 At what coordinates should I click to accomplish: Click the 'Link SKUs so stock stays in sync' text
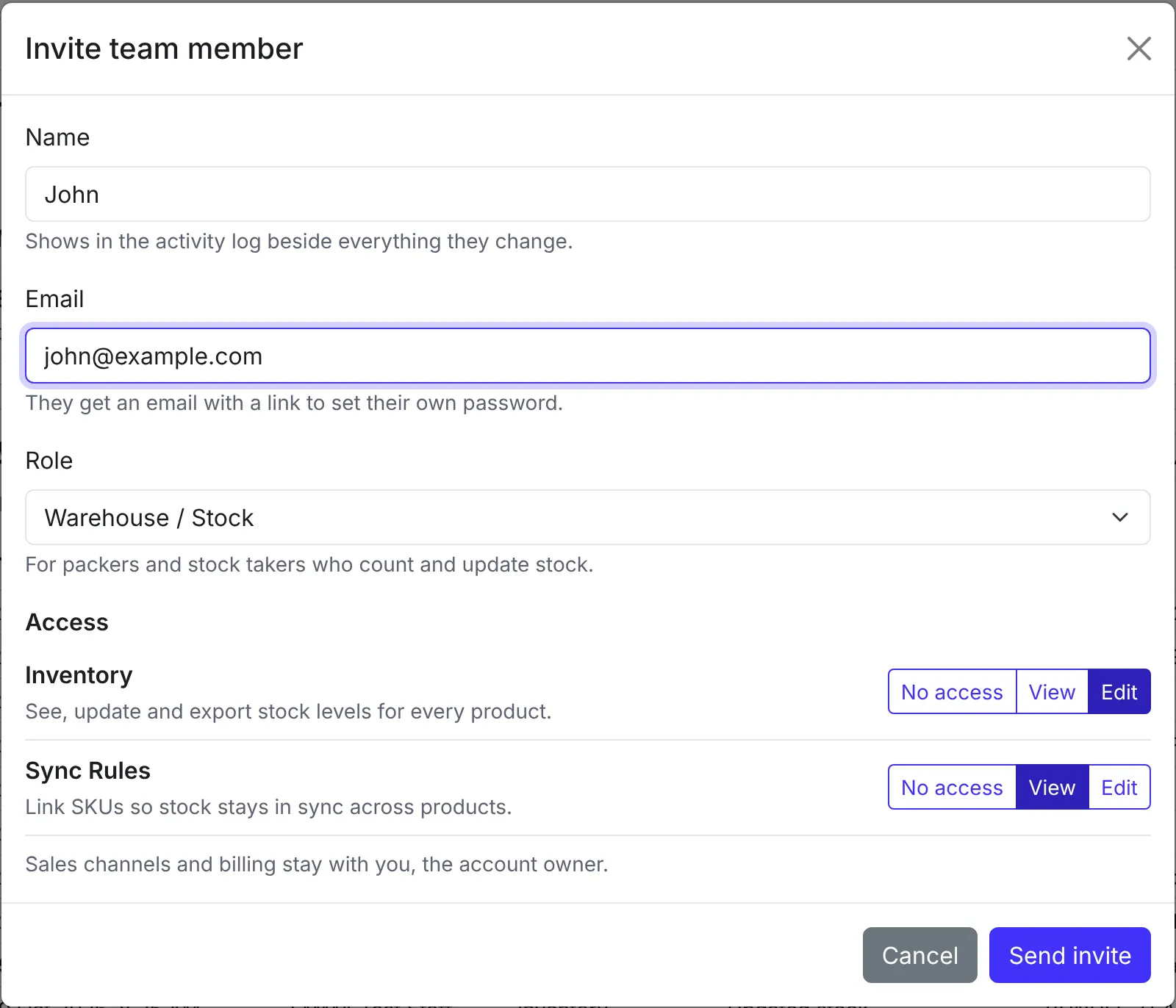click(x=268, y=807)
